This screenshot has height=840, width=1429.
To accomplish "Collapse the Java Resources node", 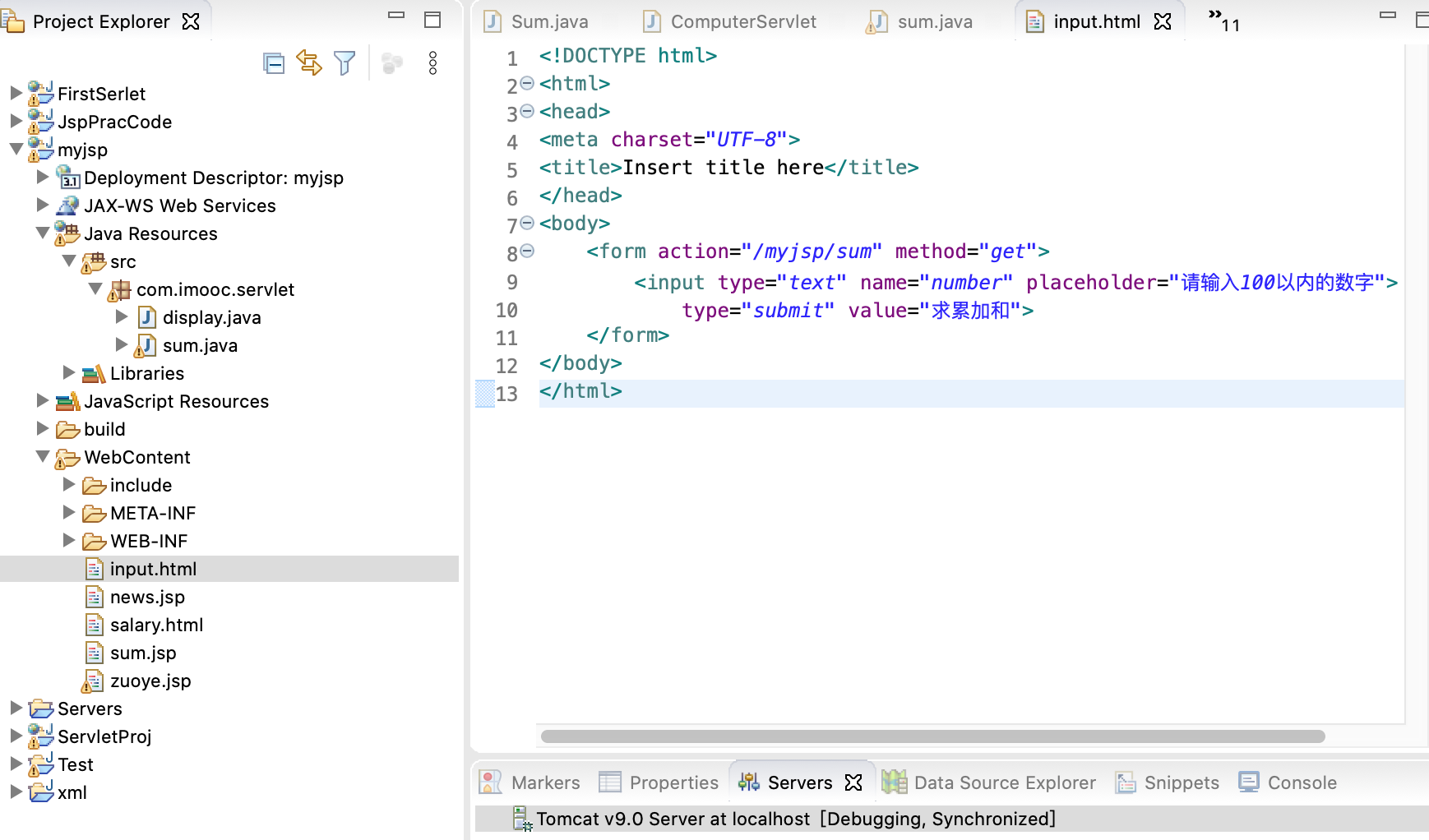I will [x=42, y=233].
